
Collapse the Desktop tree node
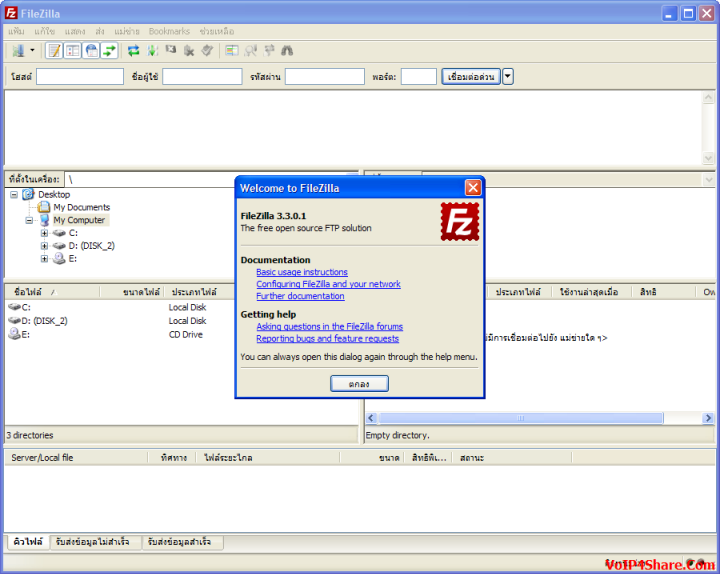14,195
